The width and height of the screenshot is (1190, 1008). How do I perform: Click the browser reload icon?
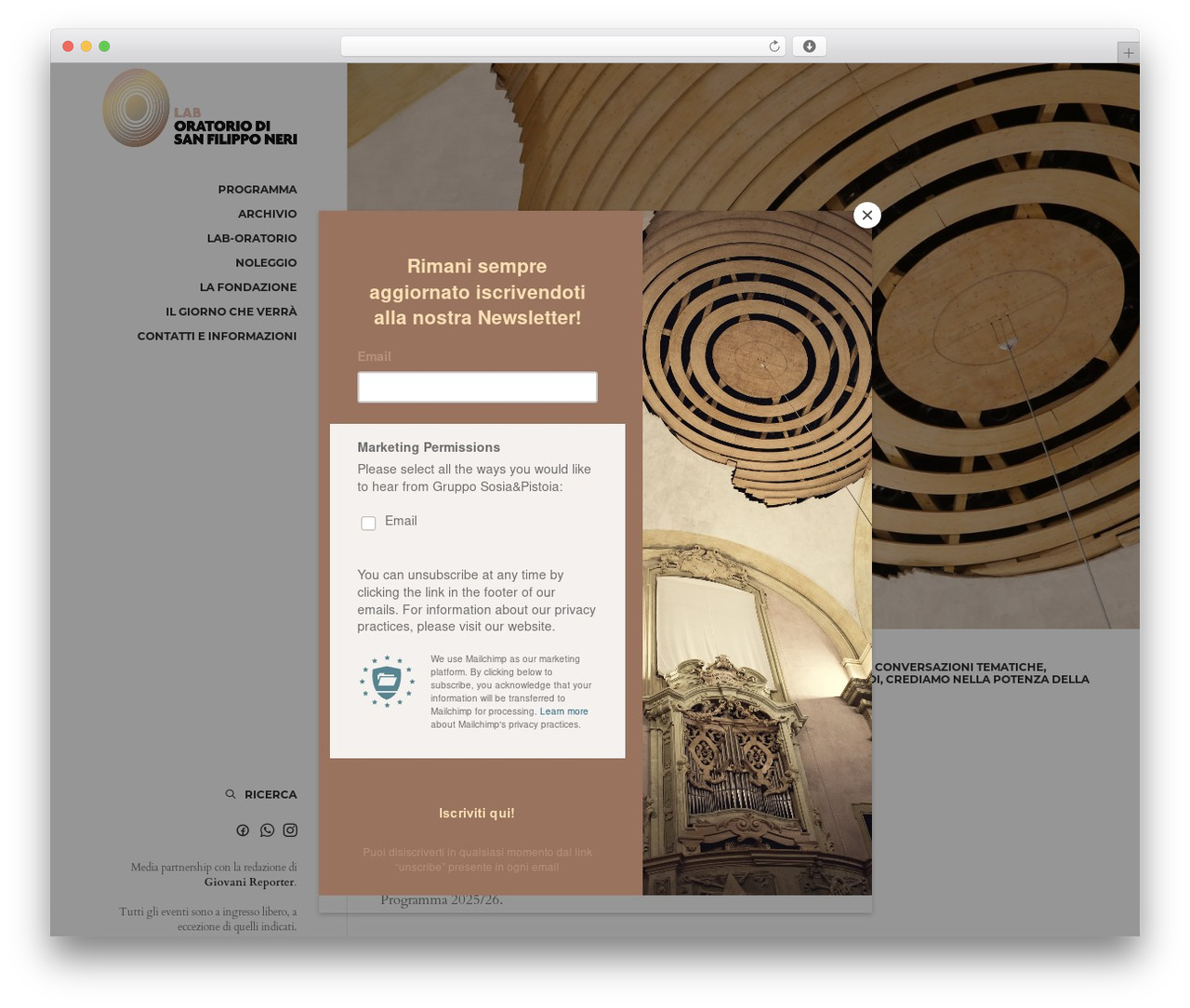773,46
